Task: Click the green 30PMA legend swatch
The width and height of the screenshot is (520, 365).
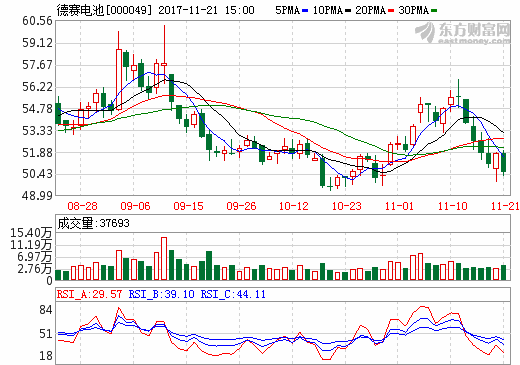Action: tap(434, 11)
